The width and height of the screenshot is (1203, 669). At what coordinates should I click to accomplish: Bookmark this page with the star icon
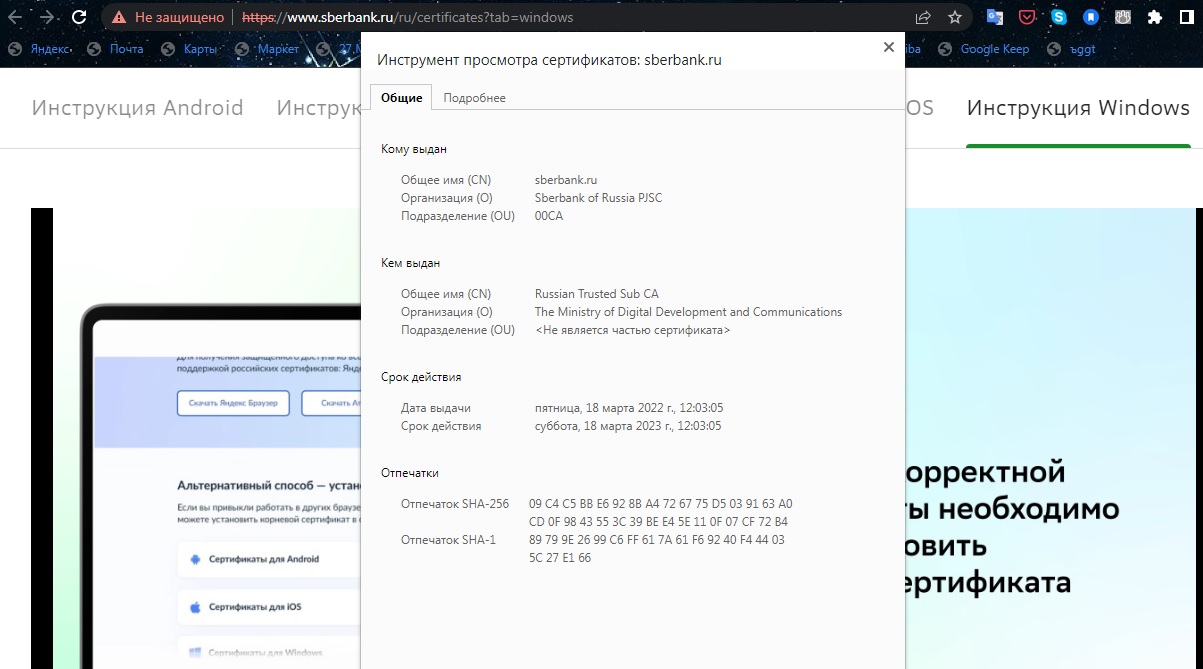(954, 17)
